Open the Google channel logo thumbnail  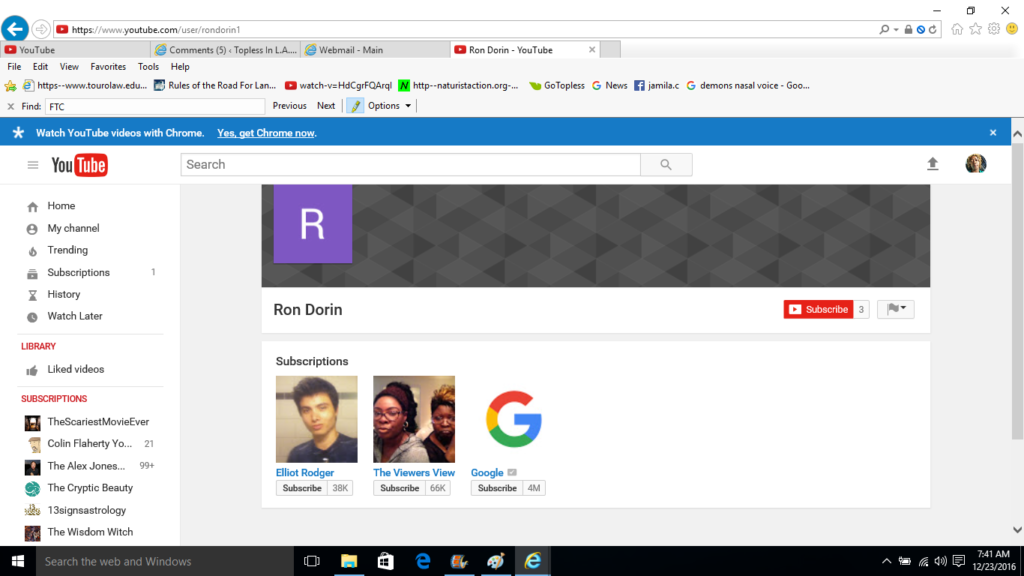click(513, 419)
